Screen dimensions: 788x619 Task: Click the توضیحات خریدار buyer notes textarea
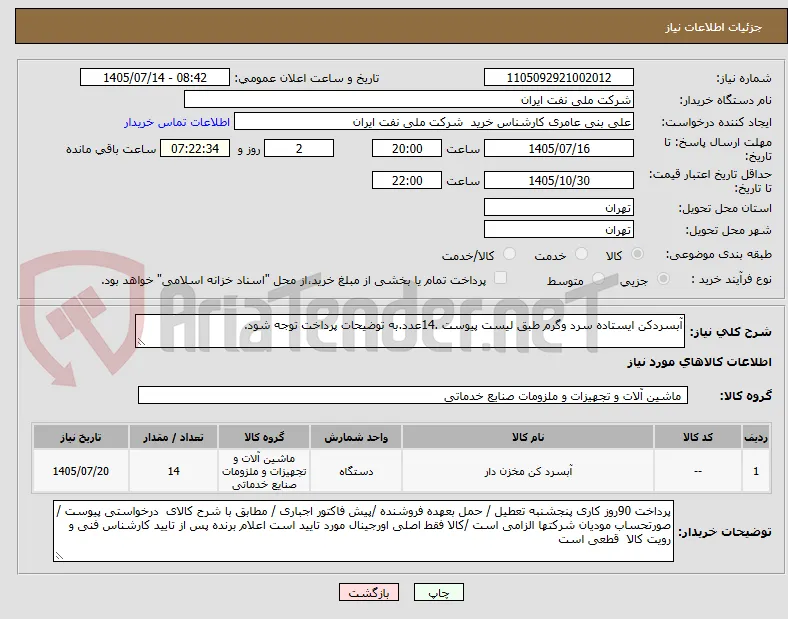pyautogui.click(x=363, y=531)
